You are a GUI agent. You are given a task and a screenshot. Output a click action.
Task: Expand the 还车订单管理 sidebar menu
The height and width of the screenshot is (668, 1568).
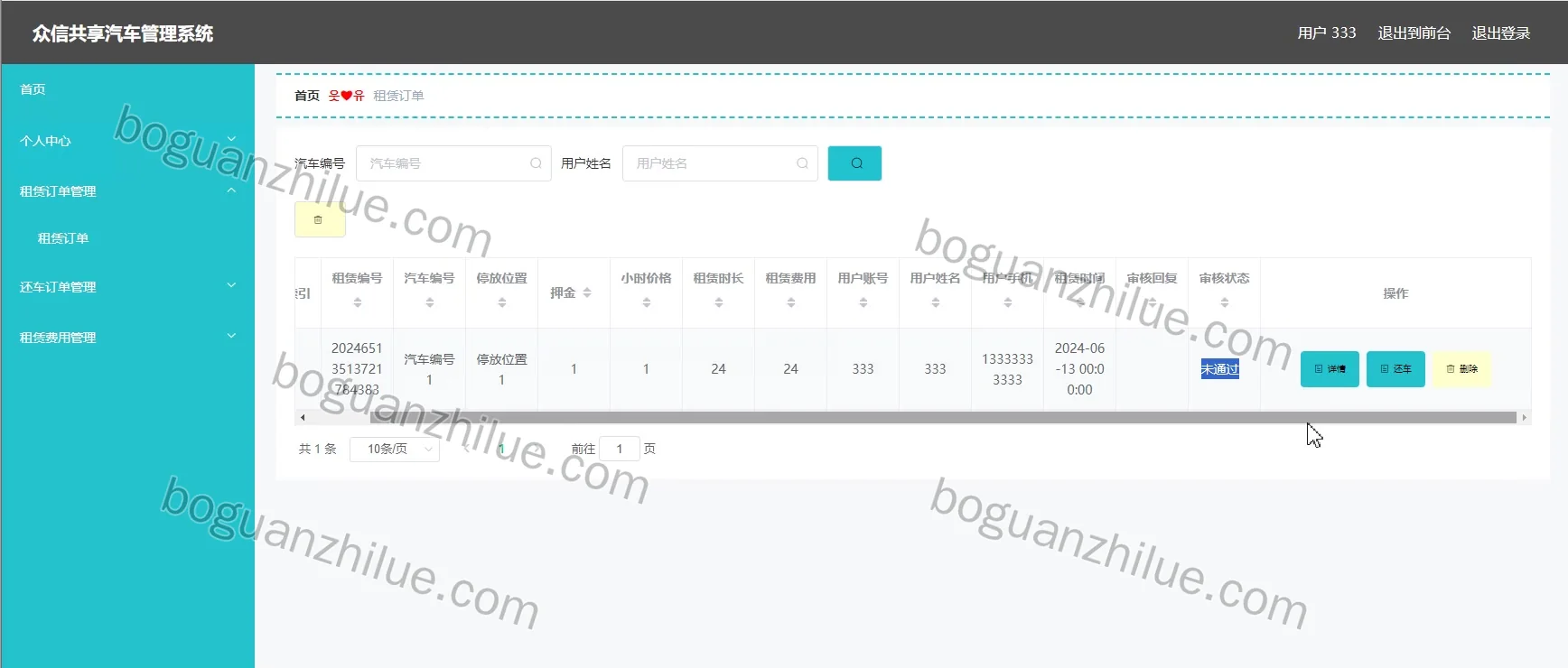tap(127, 287)
